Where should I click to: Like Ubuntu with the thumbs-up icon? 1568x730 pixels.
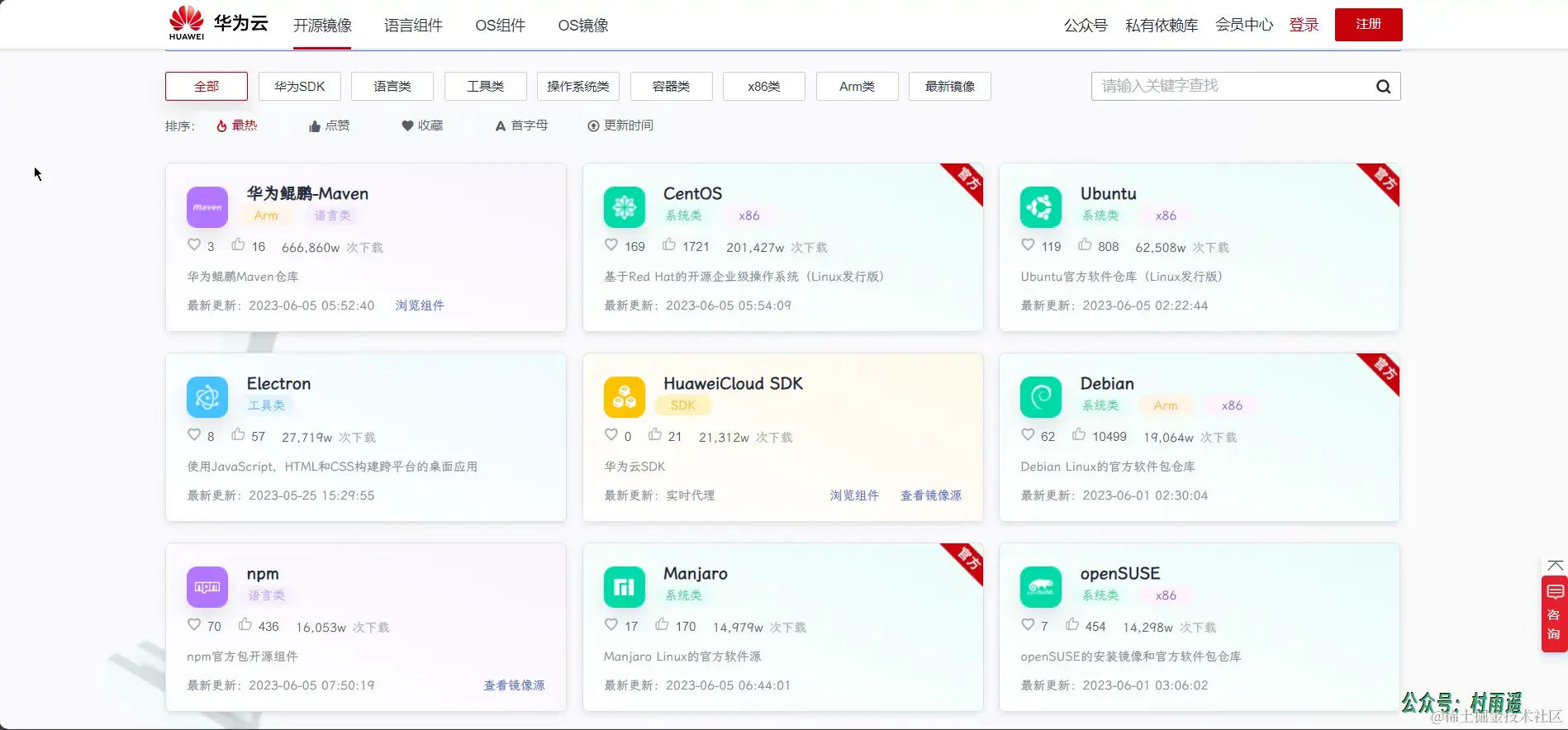(1085, 245)
